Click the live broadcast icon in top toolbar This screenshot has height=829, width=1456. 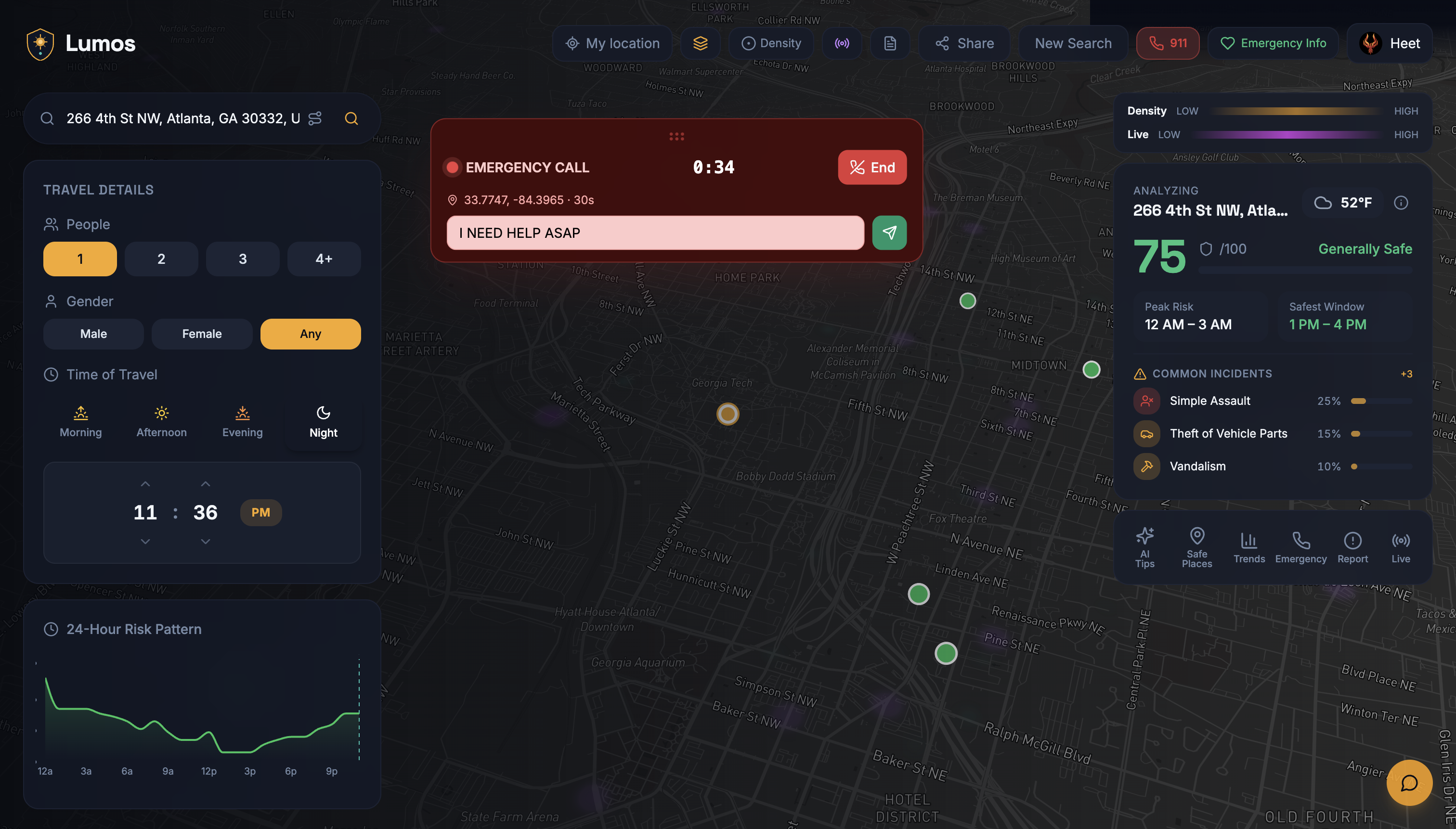click(x=842, y=43)
